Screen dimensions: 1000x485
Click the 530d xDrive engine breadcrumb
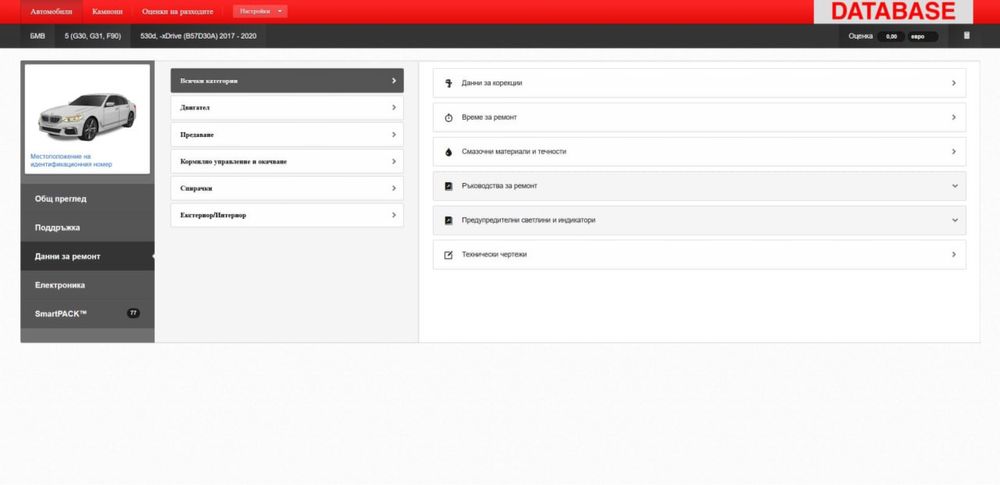(x=198, y=36)
